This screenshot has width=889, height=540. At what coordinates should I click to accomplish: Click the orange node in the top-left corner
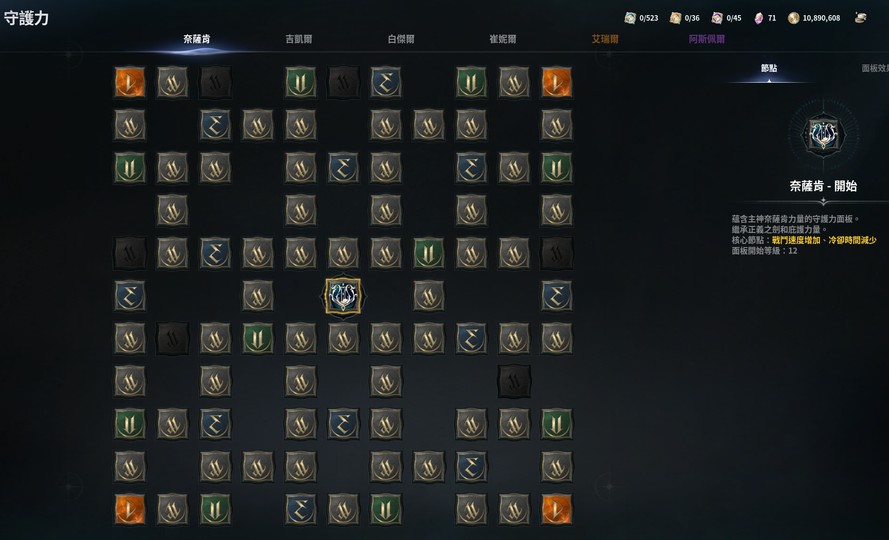130,82
